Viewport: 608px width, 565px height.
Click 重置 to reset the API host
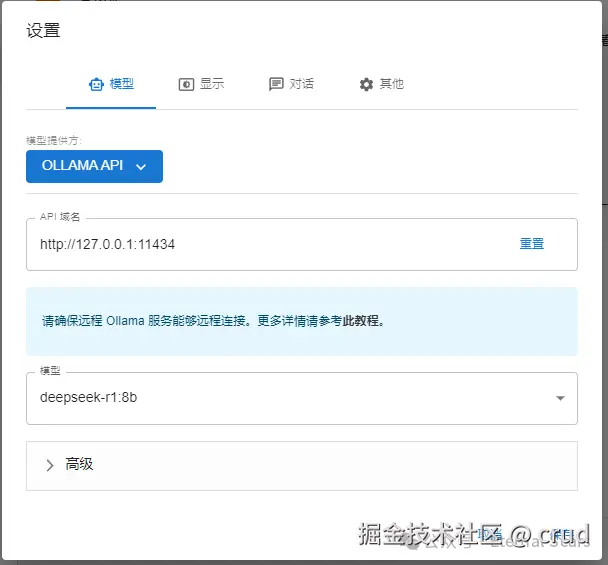[532, 244]
